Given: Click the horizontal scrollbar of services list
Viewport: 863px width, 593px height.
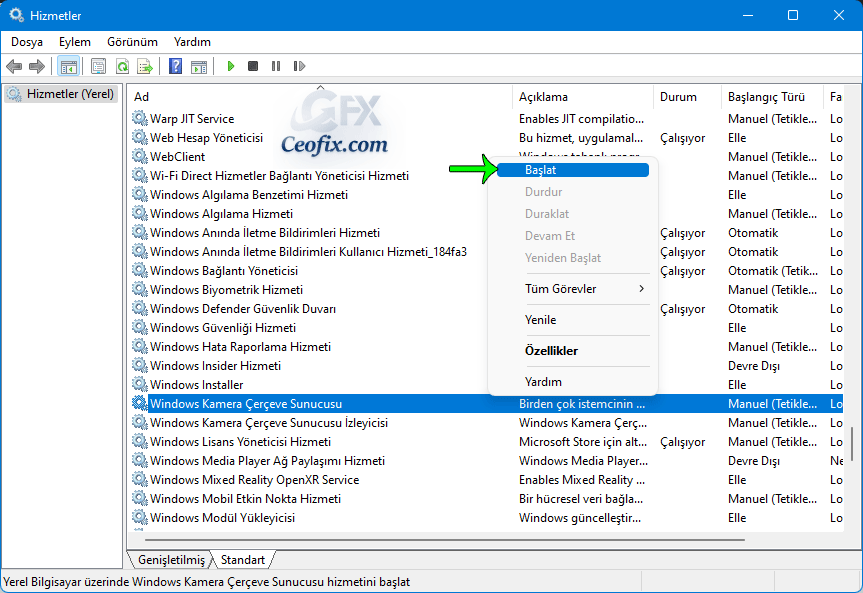Looking at the screenshot, I should pyautogui.click(x=444, y=540).
